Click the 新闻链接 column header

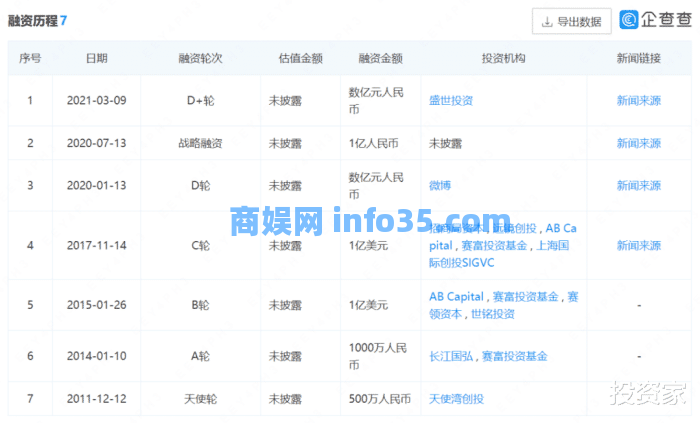click(638, 58)
